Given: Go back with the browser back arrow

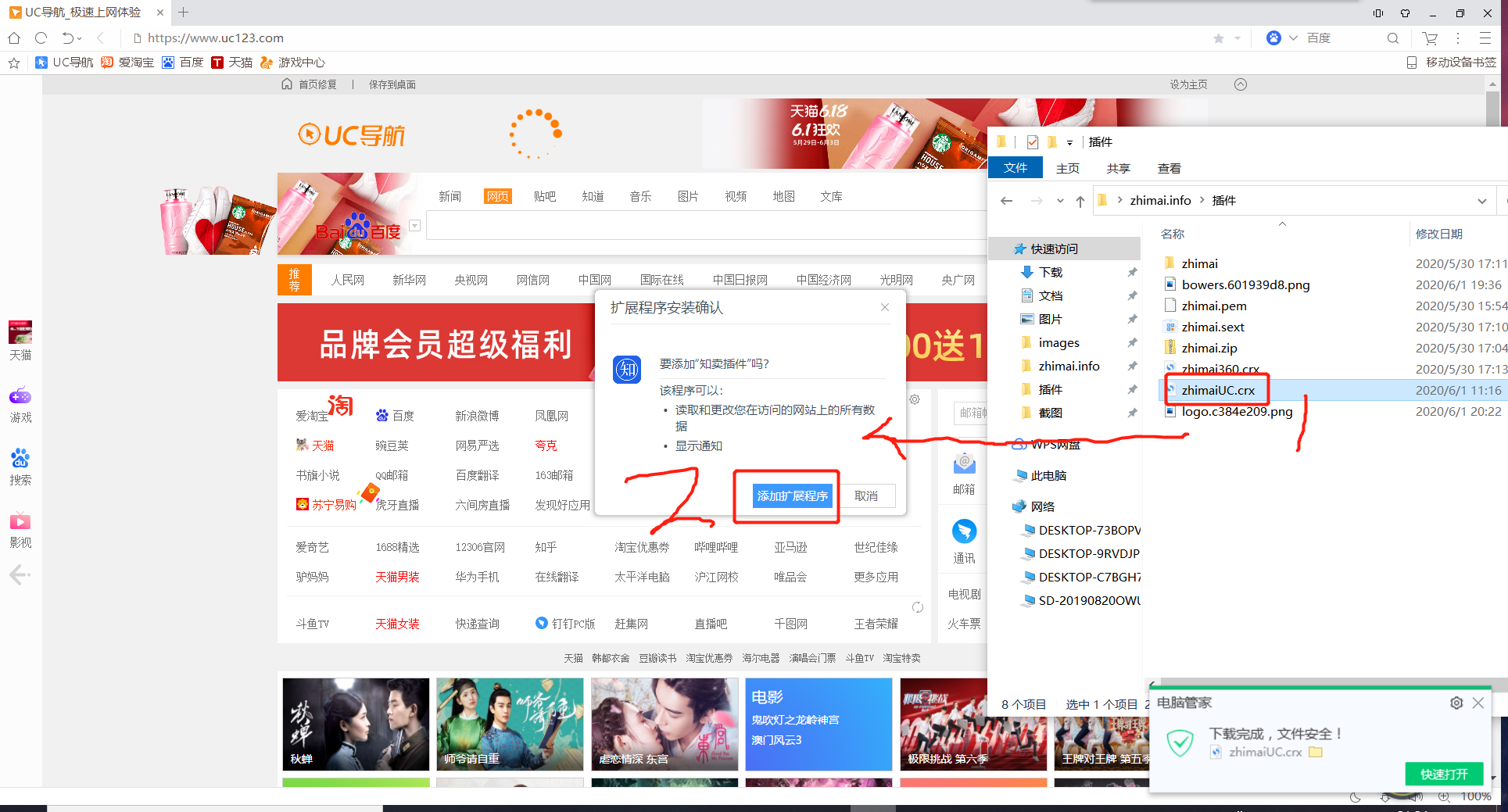Looking at the screenshot, I should pyautogui.click(x=100, y=38).
